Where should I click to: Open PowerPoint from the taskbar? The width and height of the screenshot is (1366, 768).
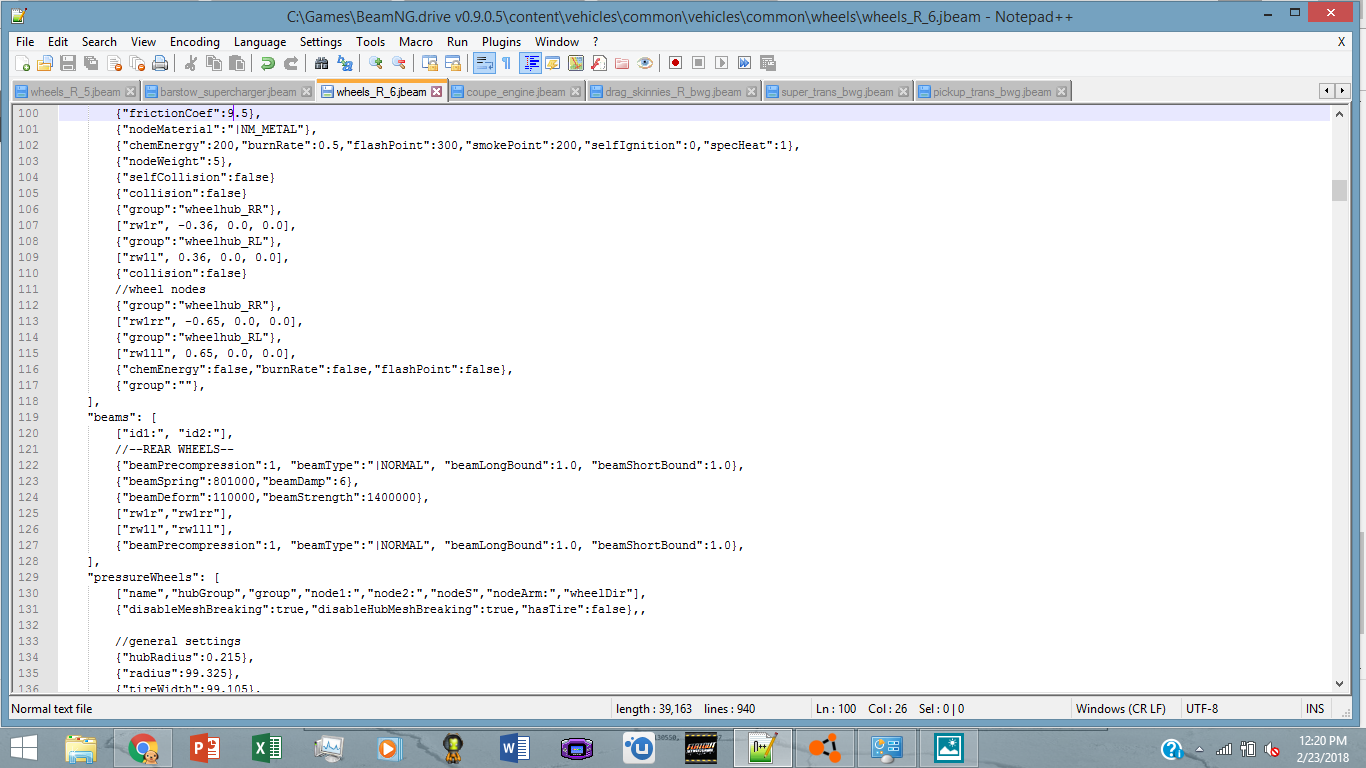[204, 747]
